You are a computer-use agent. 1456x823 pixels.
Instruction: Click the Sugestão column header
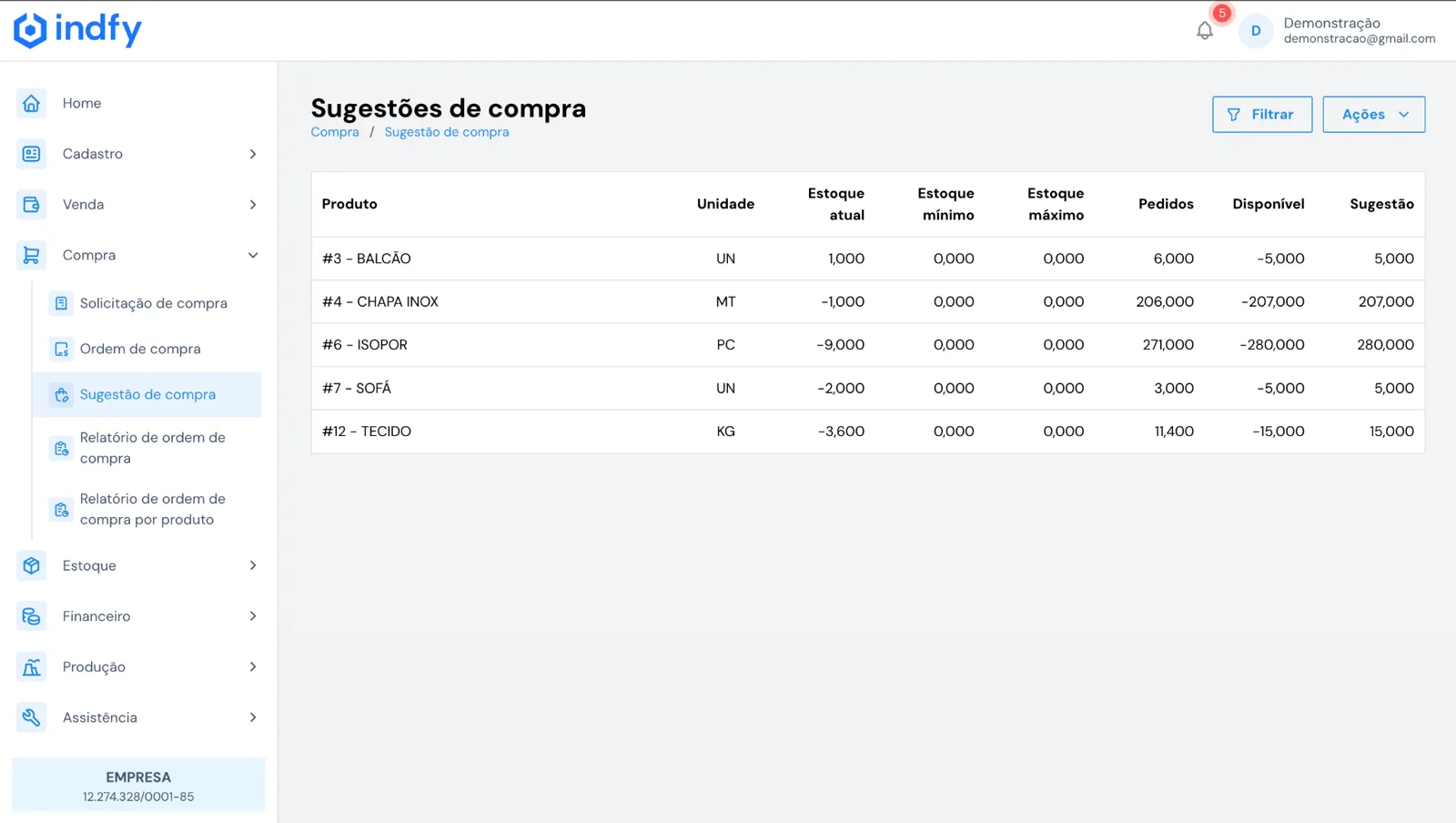[x=1381, y=204]
